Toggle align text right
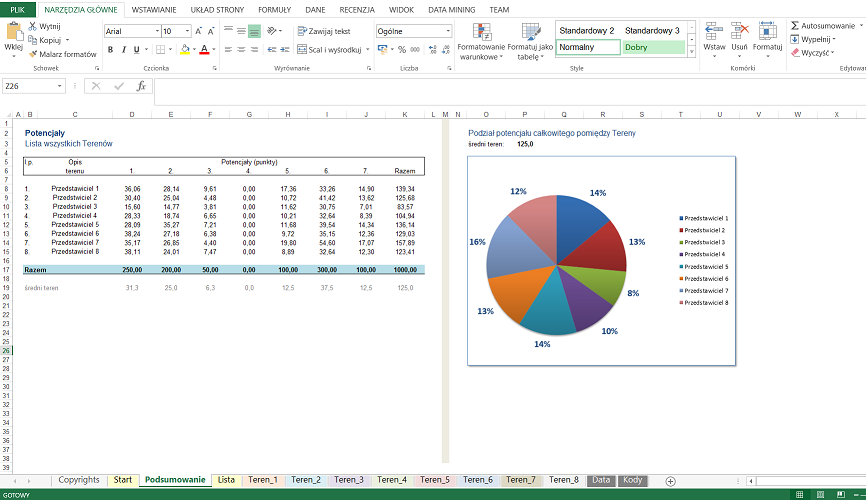Screen dimensions: 866x500 tap(254, 50)
